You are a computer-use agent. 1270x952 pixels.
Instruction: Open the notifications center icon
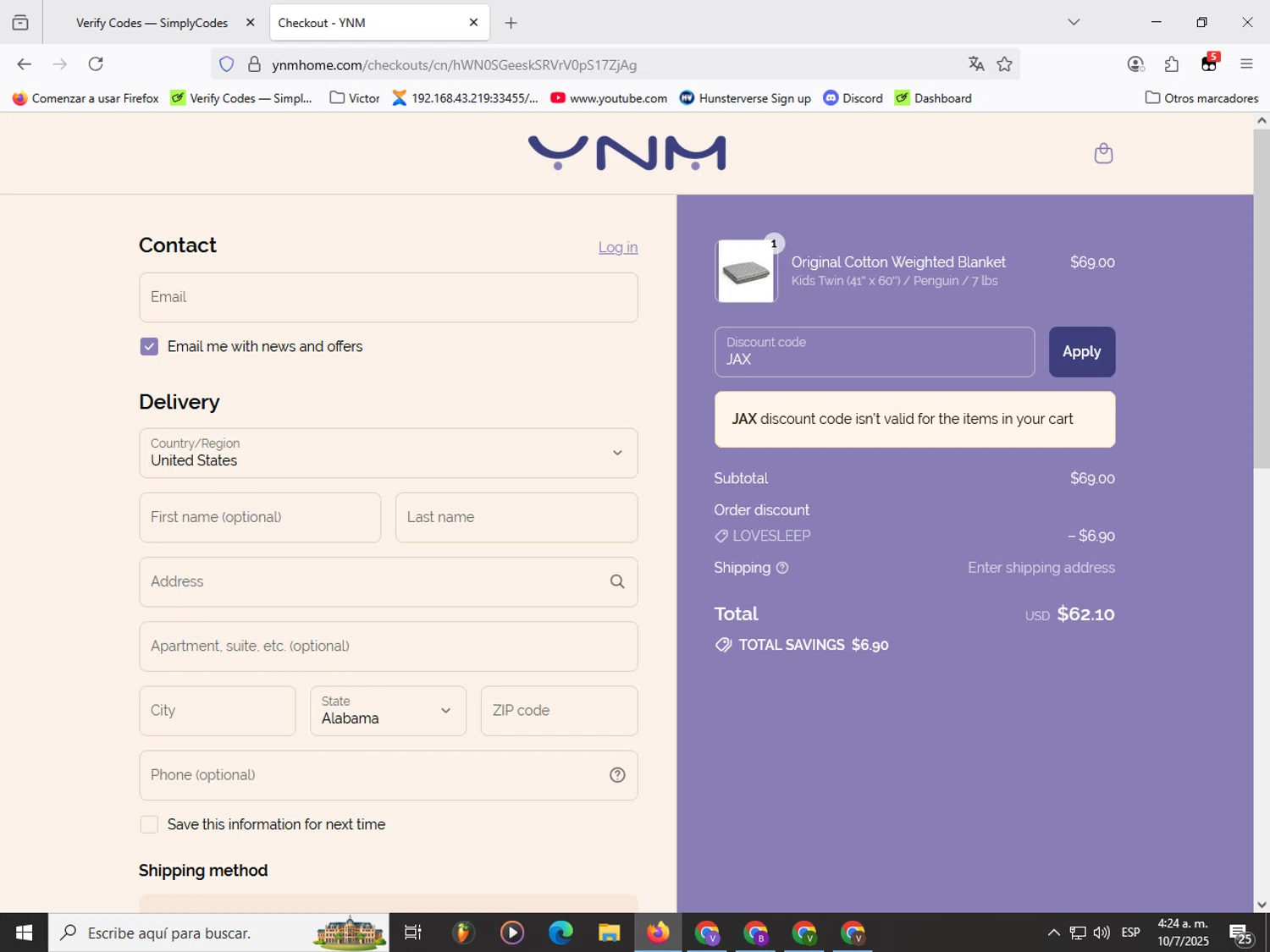coord(1241,933)
